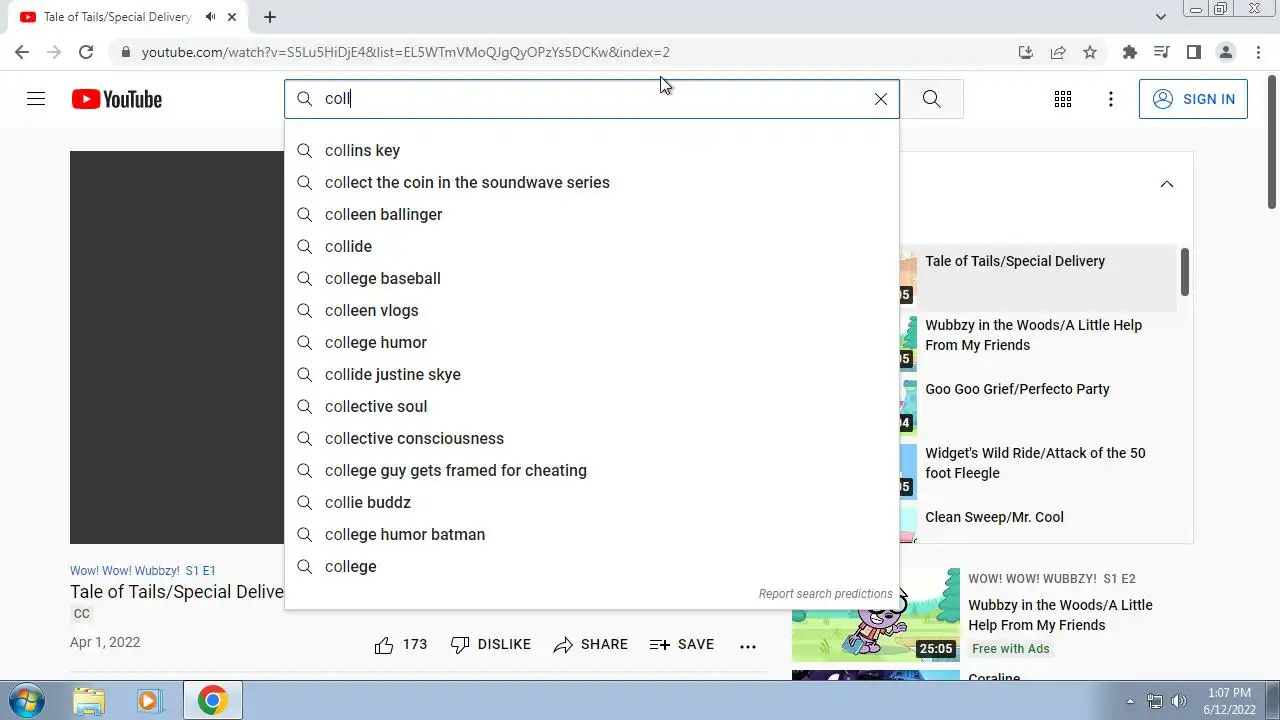Click the SAVE to playlist button
Screen dimensions: 1280x720
682,645
